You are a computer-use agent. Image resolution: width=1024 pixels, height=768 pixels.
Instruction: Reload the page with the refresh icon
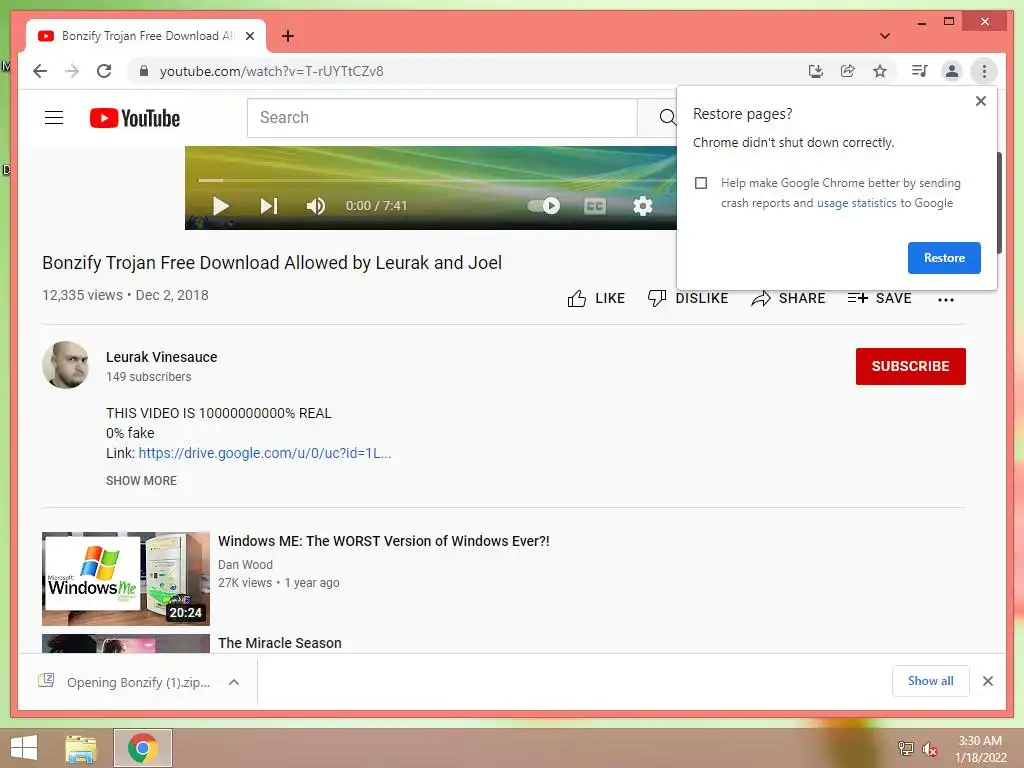[x=104, y=71]
